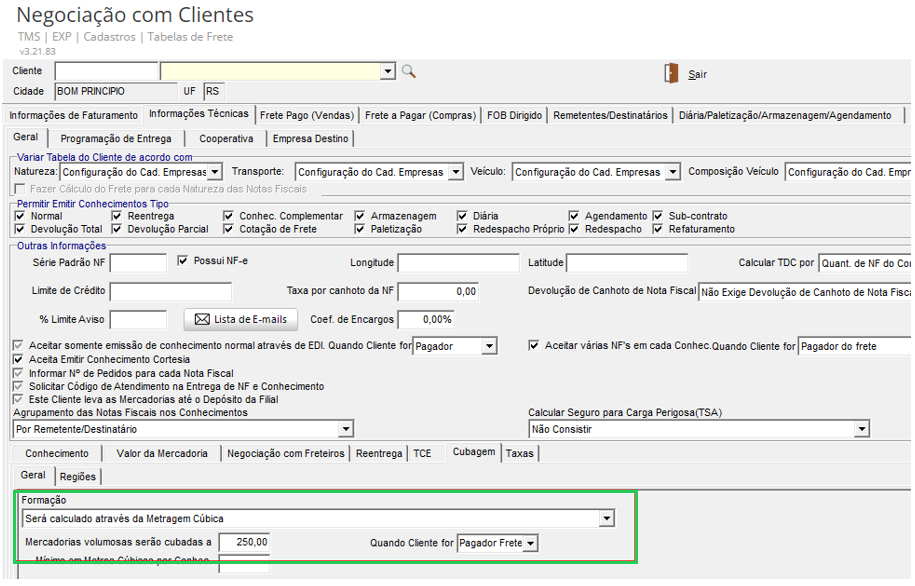Open the Empresa Destino tab

point(310,139)
